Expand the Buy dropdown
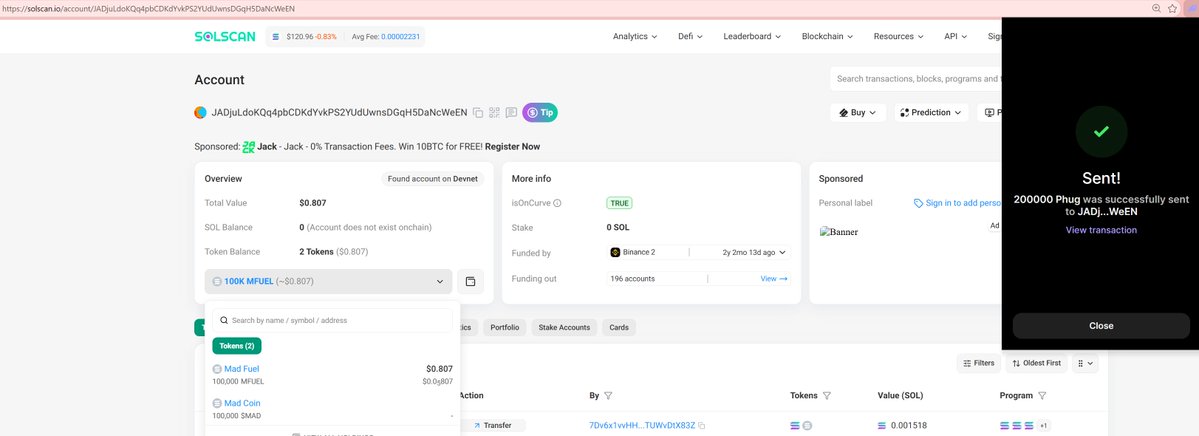 click(858, 112)
